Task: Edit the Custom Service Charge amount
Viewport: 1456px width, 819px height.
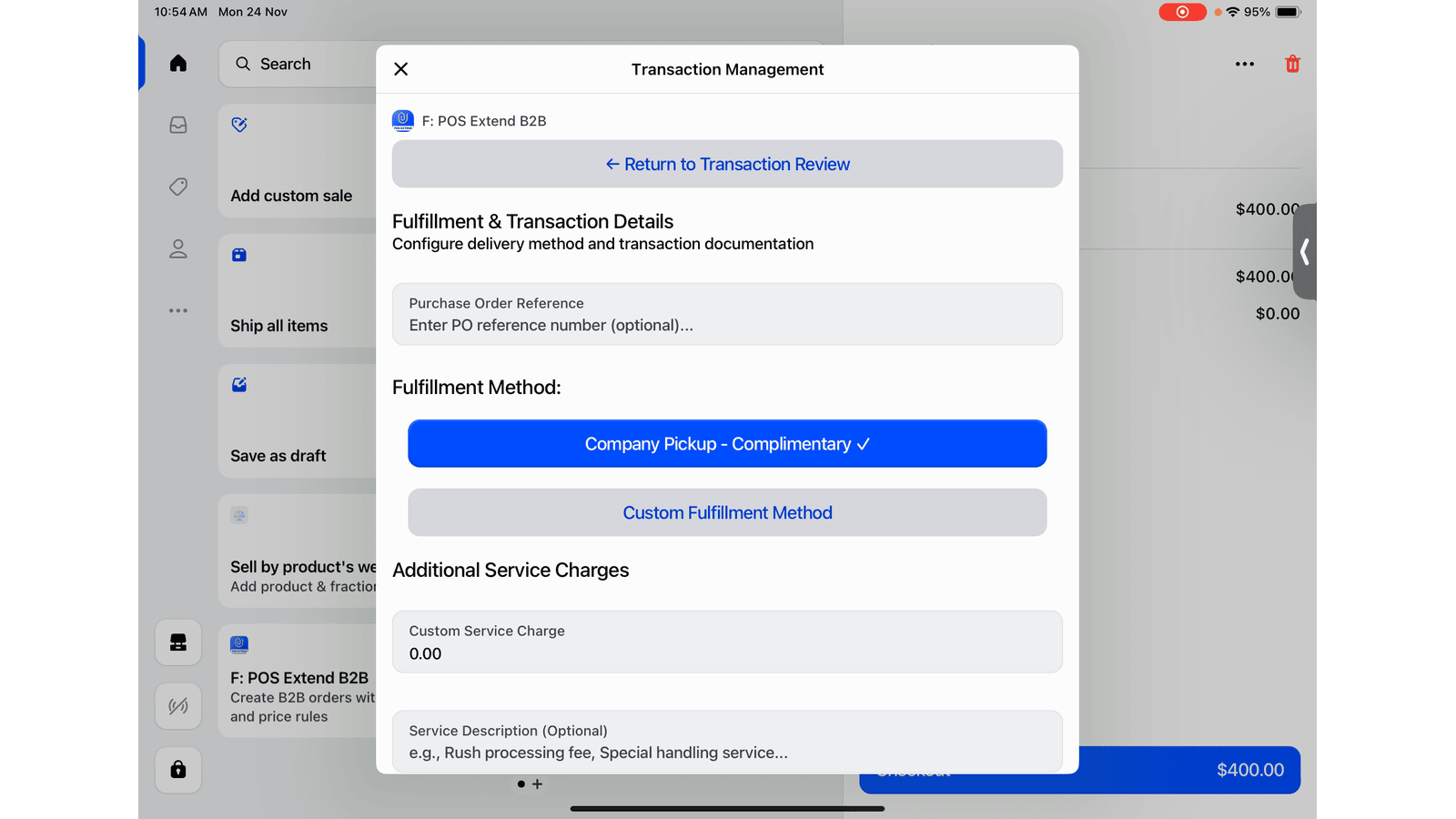Action: (727, 642)
